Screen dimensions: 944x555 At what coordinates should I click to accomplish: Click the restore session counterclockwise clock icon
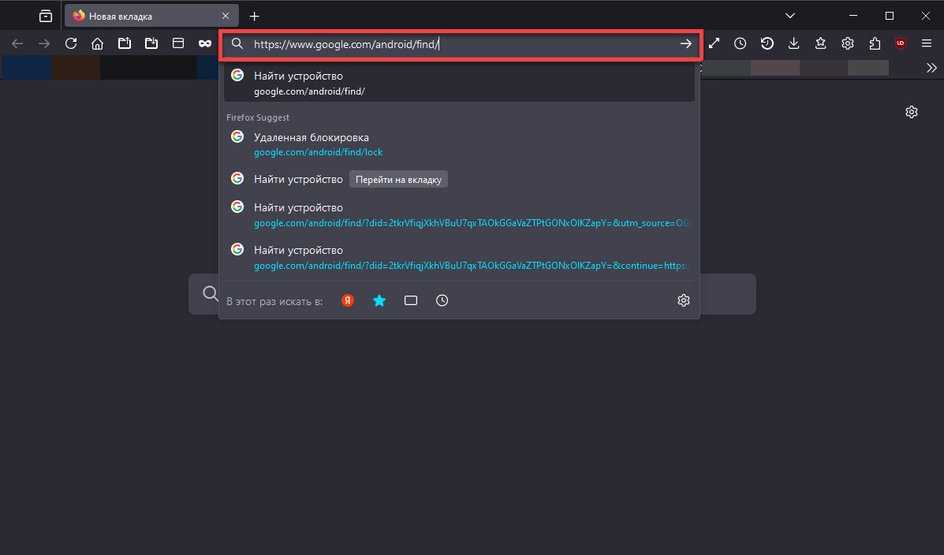767,43
